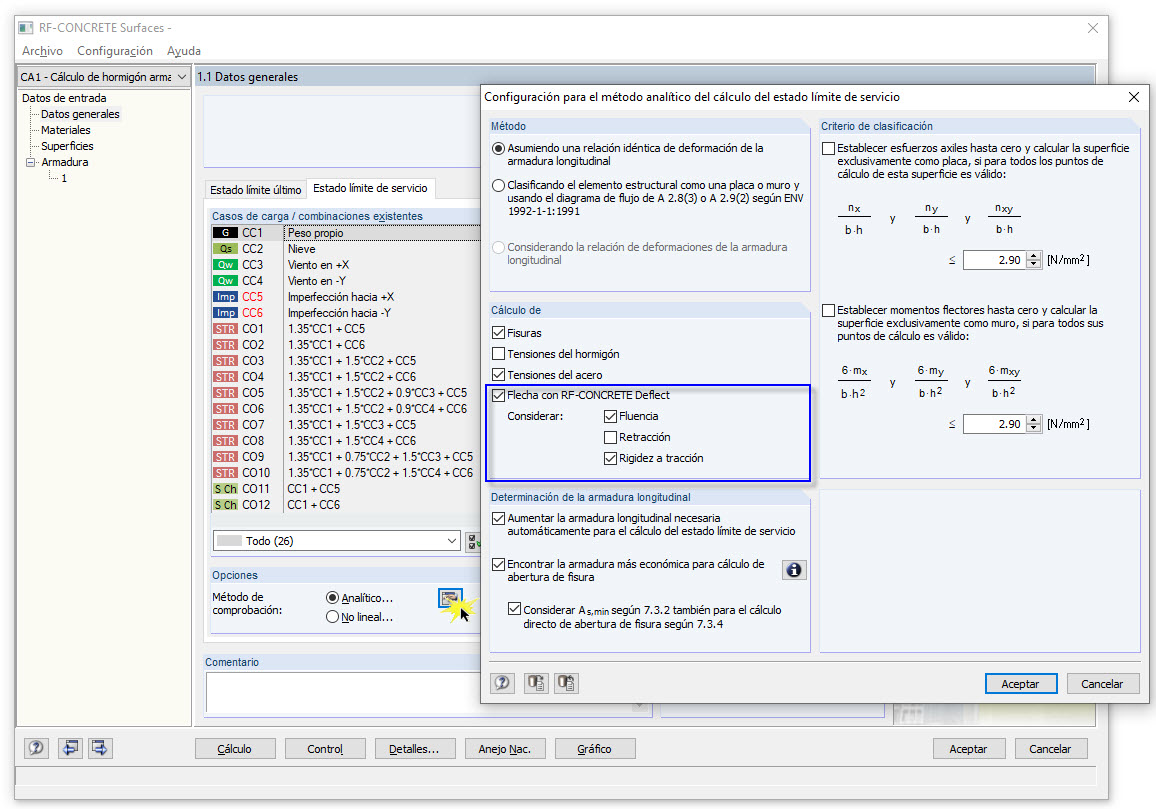Switch to Estado límite último tab
Viewport: 1156px width, 809px height.
point(256,190)
